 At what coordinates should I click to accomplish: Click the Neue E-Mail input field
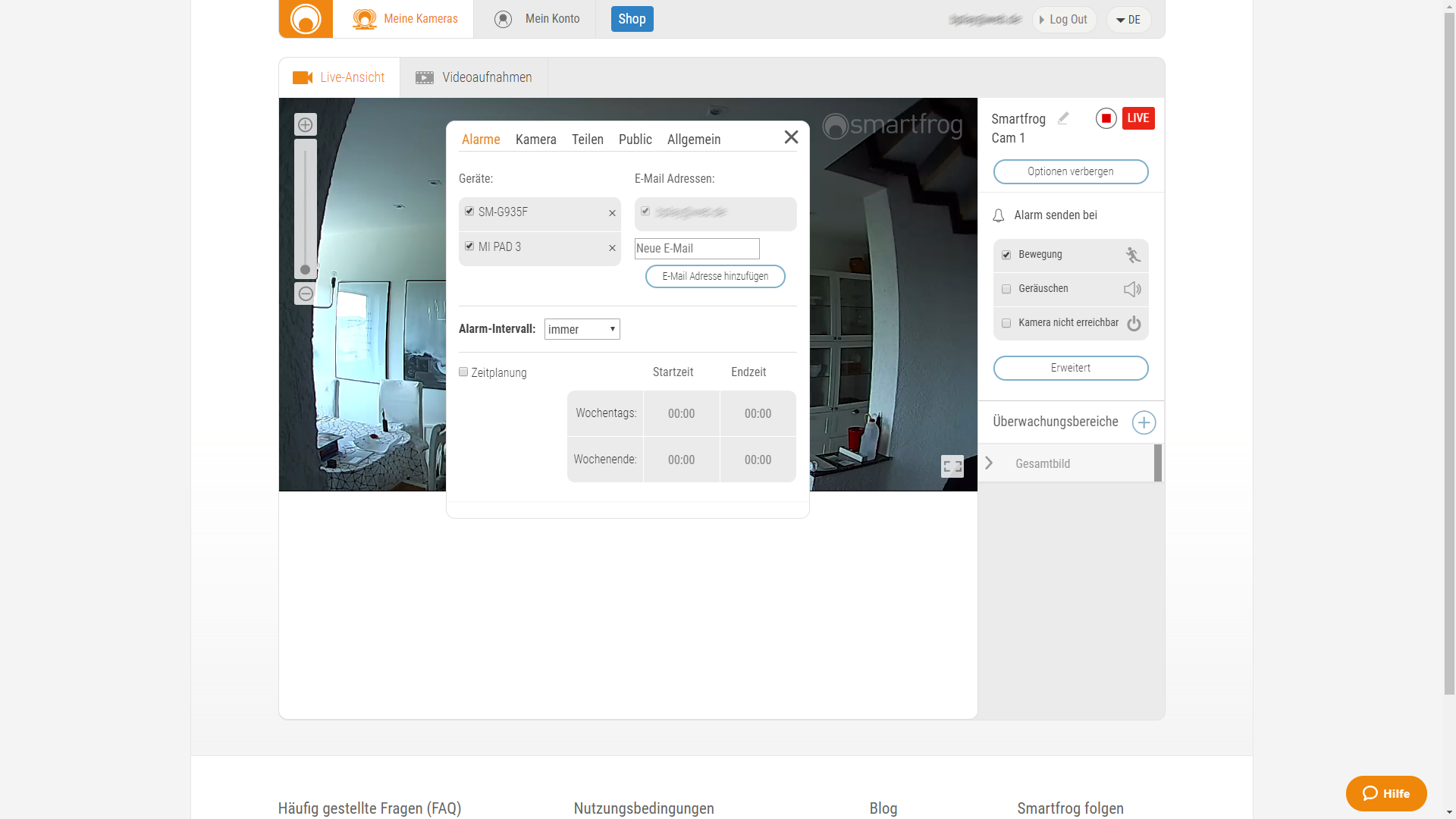(x=696, y=249)
